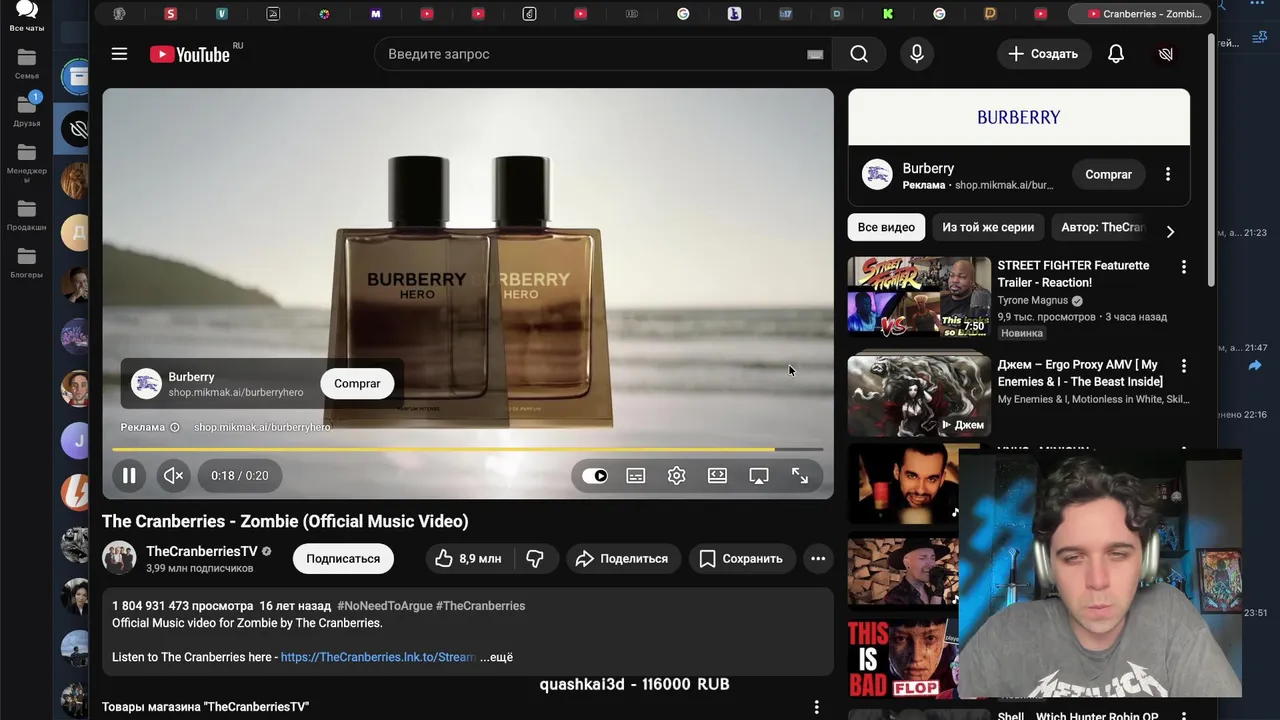
Task: Click the #TheCranberries hashtag
Action: (480, 606)
